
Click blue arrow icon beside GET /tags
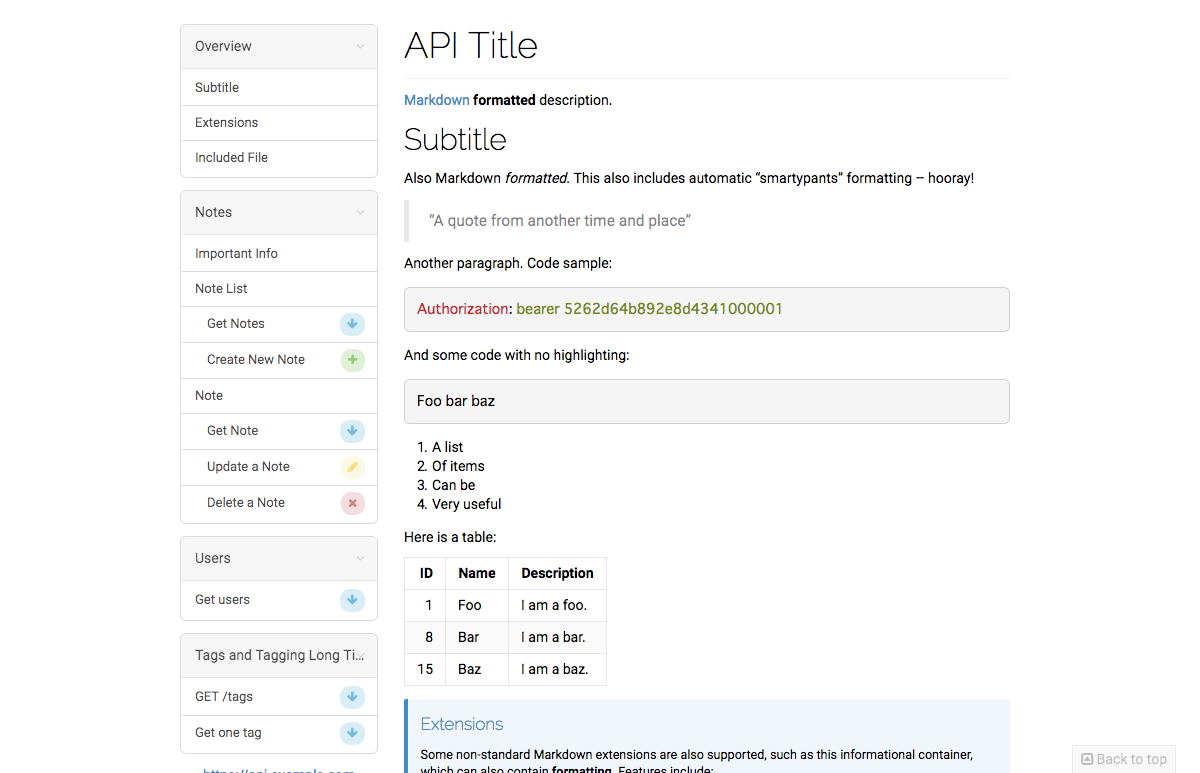[x=352, y=697]
